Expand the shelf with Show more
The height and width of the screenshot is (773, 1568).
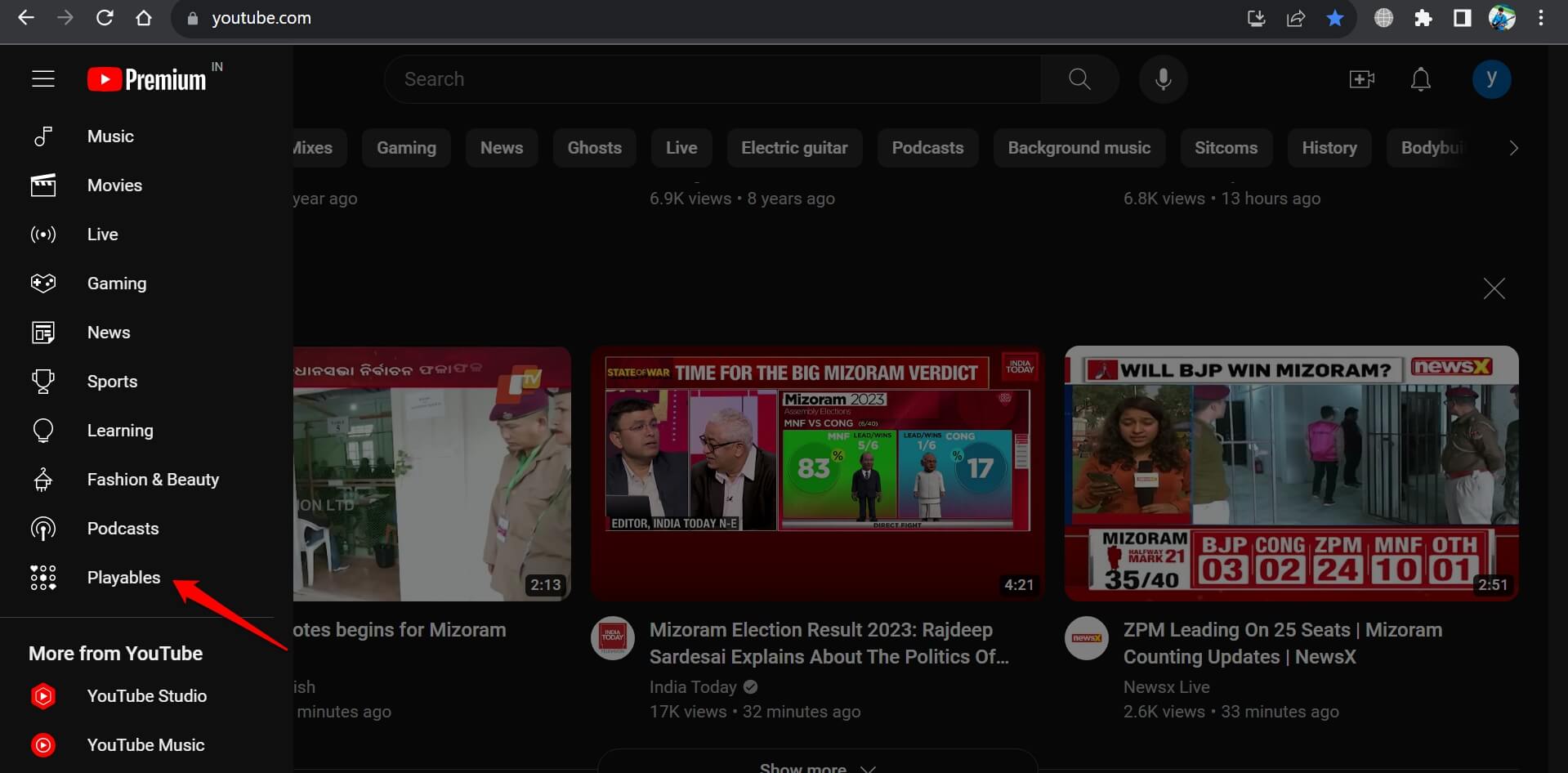(818, 762)
